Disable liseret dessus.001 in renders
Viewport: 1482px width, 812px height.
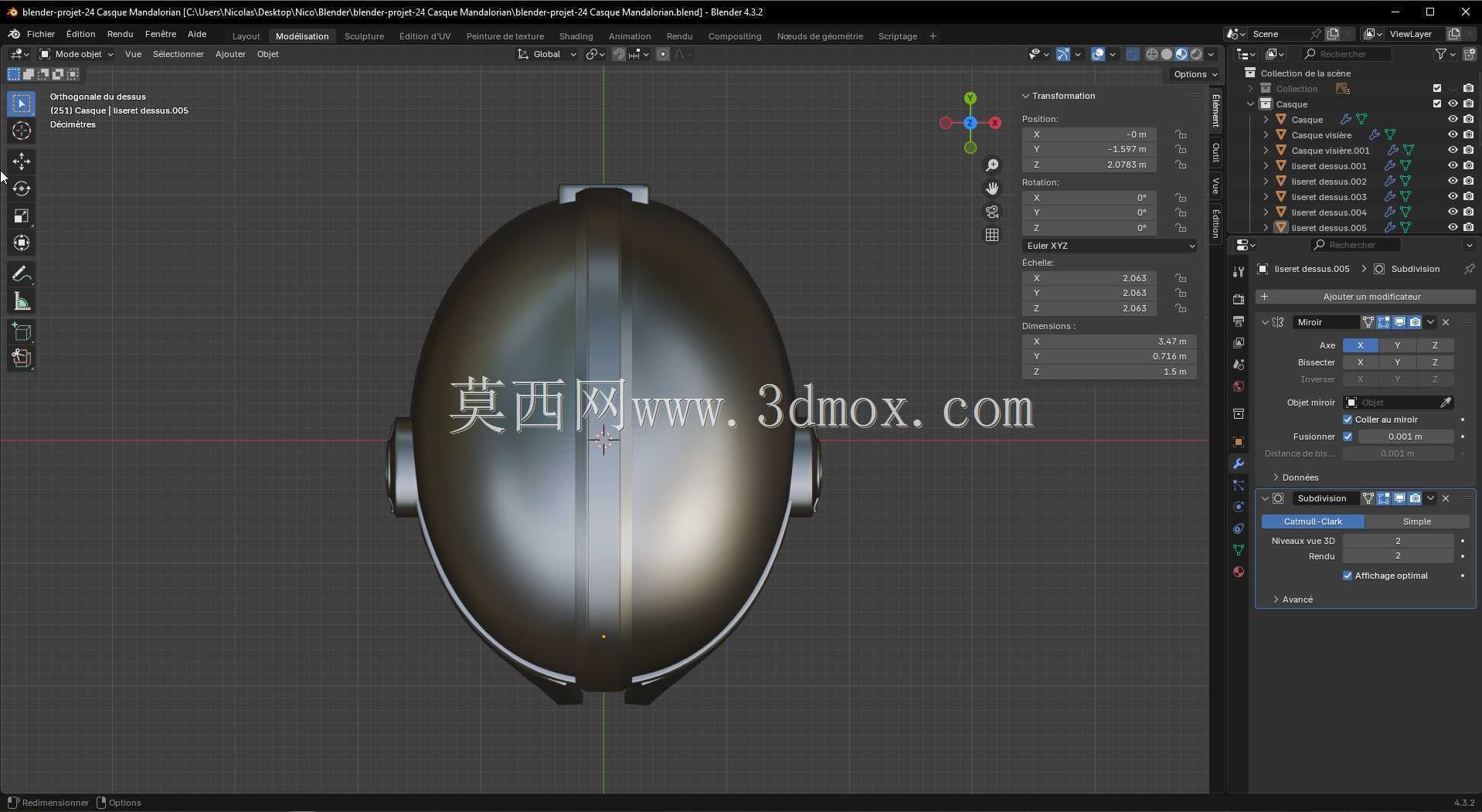pos(1468,166)
